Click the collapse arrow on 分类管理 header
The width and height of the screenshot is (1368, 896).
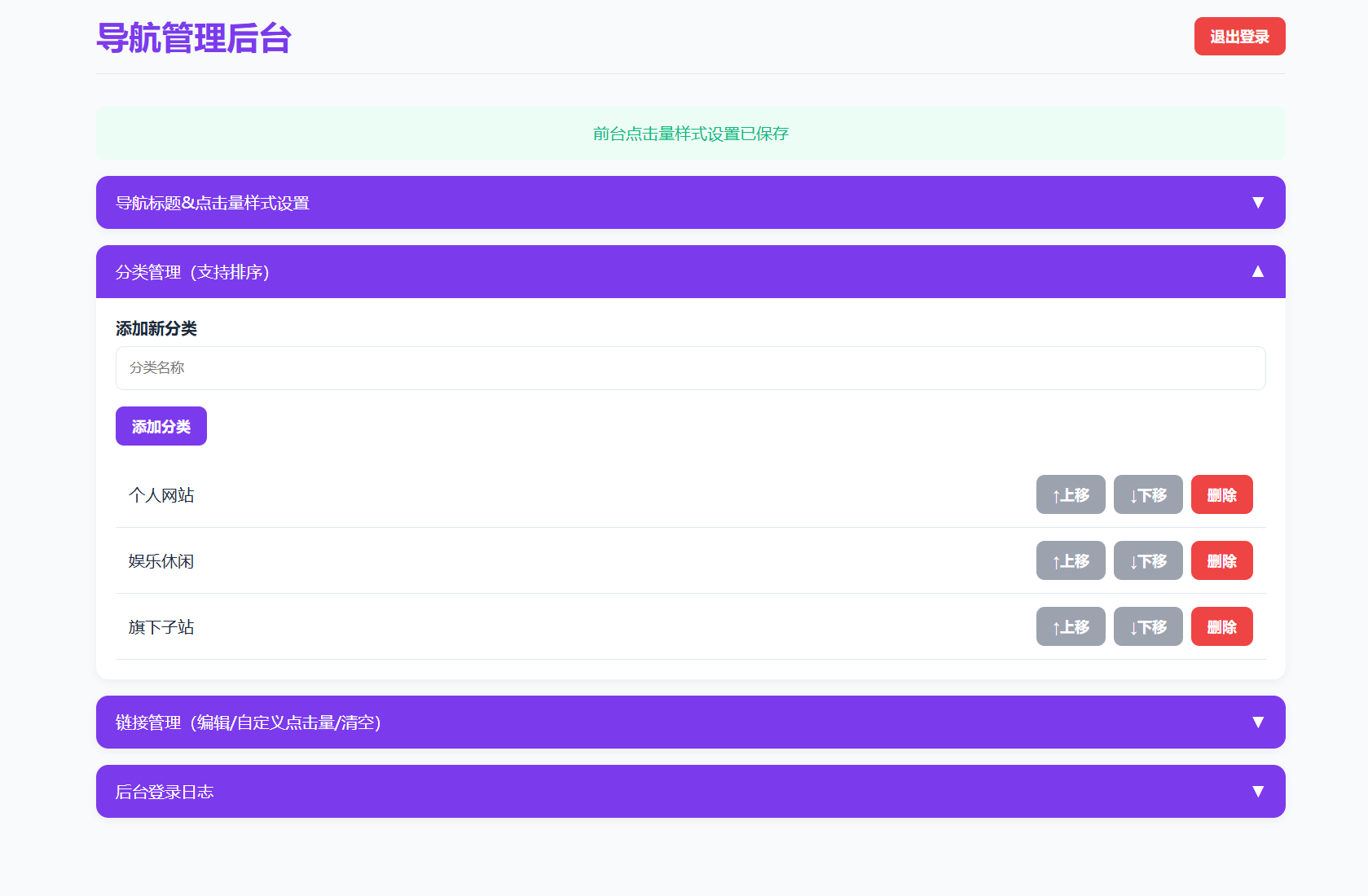coord(1257,271)
